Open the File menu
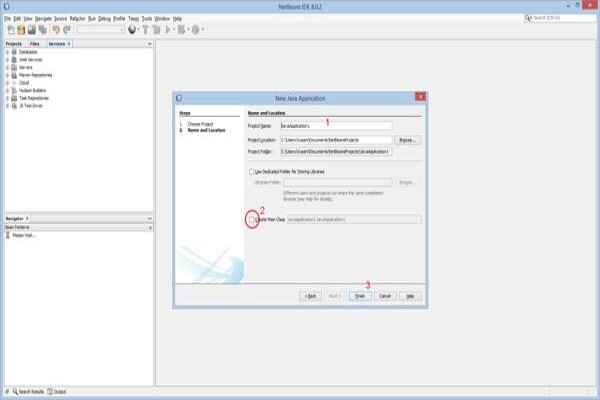Viewport: 600px width, 400px height. (x=7, y=18)
